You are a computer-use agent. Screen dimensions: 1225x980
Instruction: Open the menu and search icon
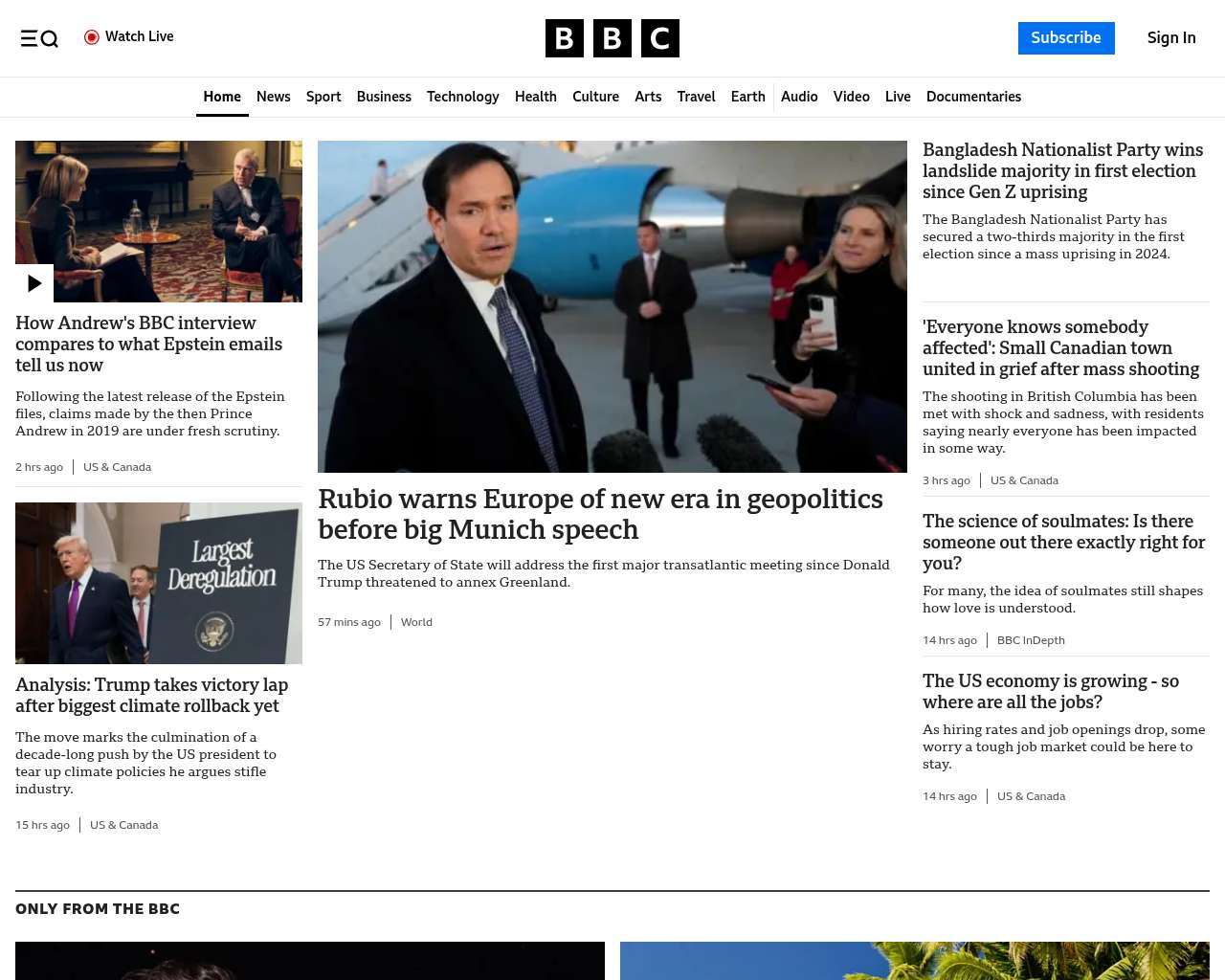tap(39, 38)
